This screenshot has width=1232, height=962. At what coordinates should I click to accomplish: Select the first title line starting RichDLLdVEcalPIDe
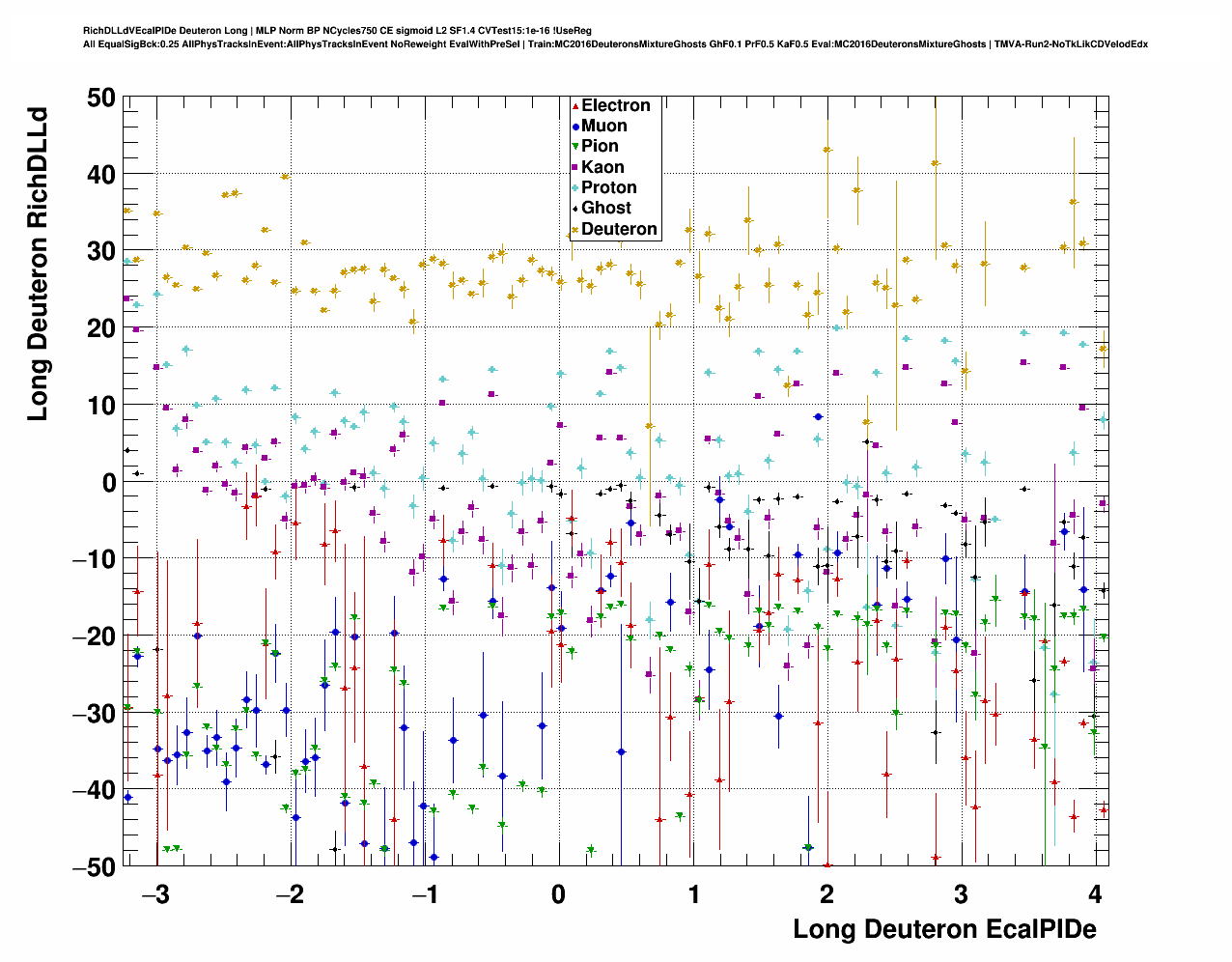point(337,31)
